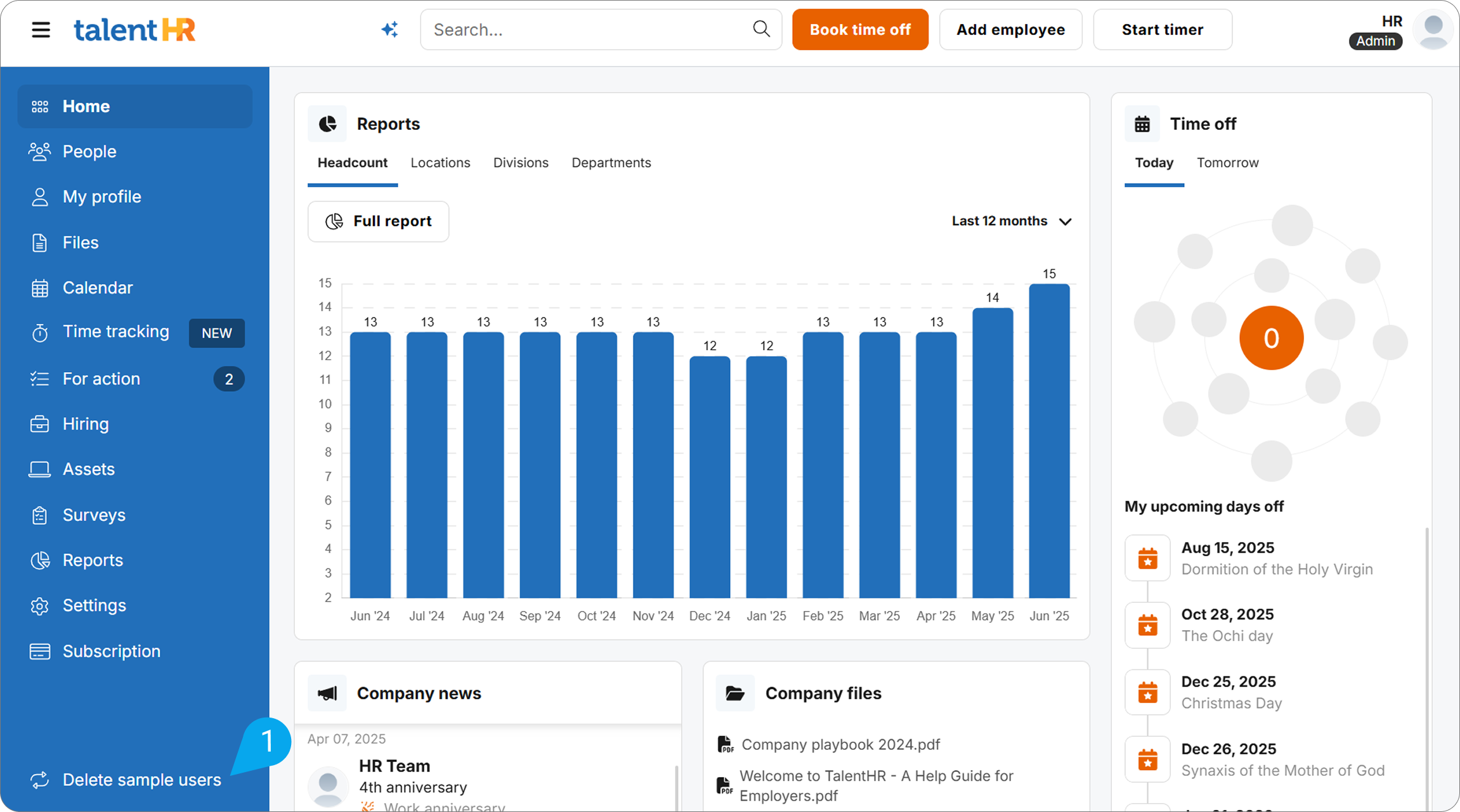Click the May '25 headcount bar
The height and width of the screenshot is (812, 1460).
(x=993, y=453)
